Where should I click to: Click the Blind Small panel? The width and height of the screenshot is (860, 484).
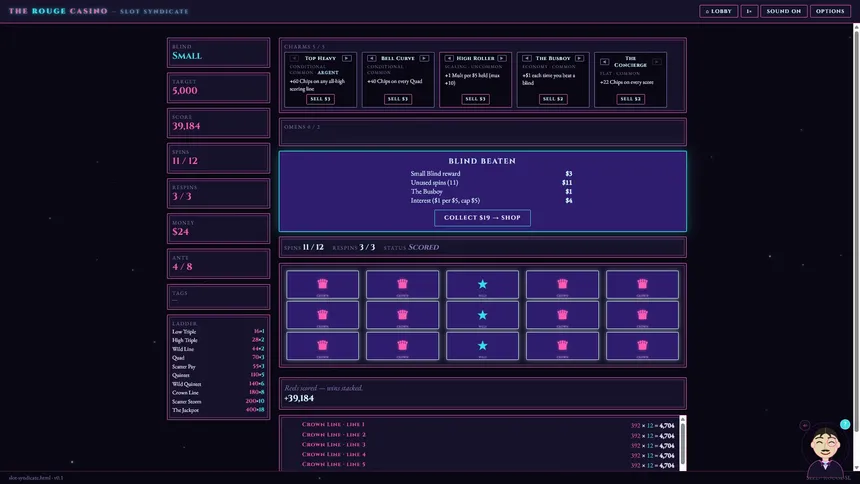218,53
